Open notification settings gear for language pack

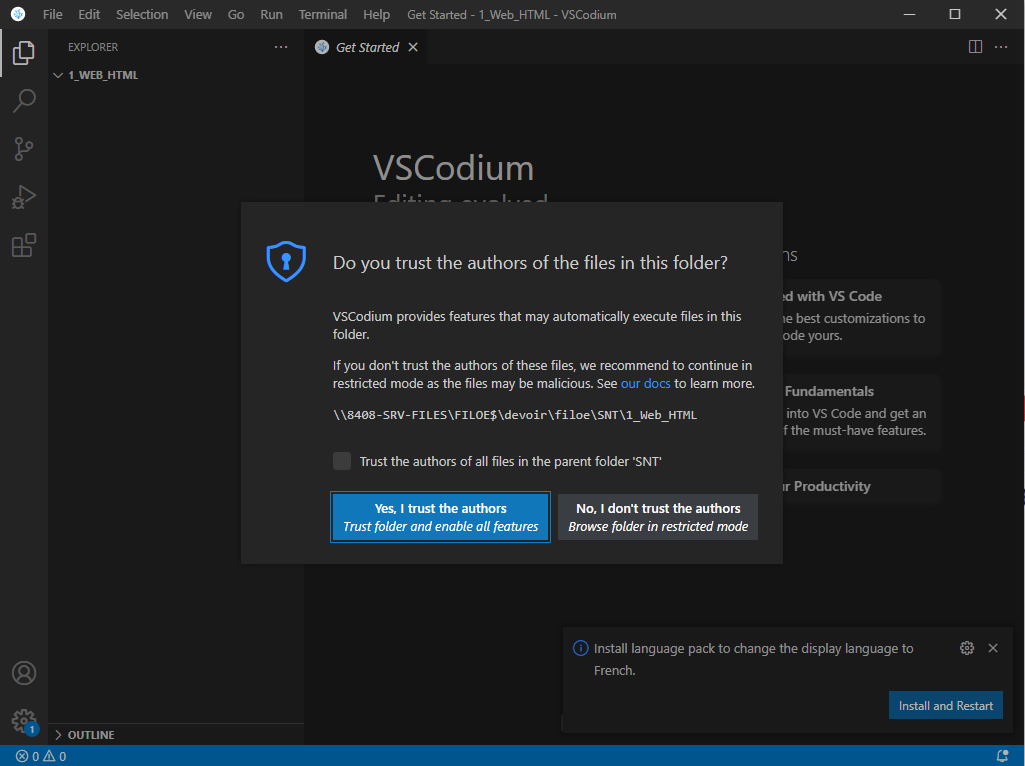pos(967,648)
